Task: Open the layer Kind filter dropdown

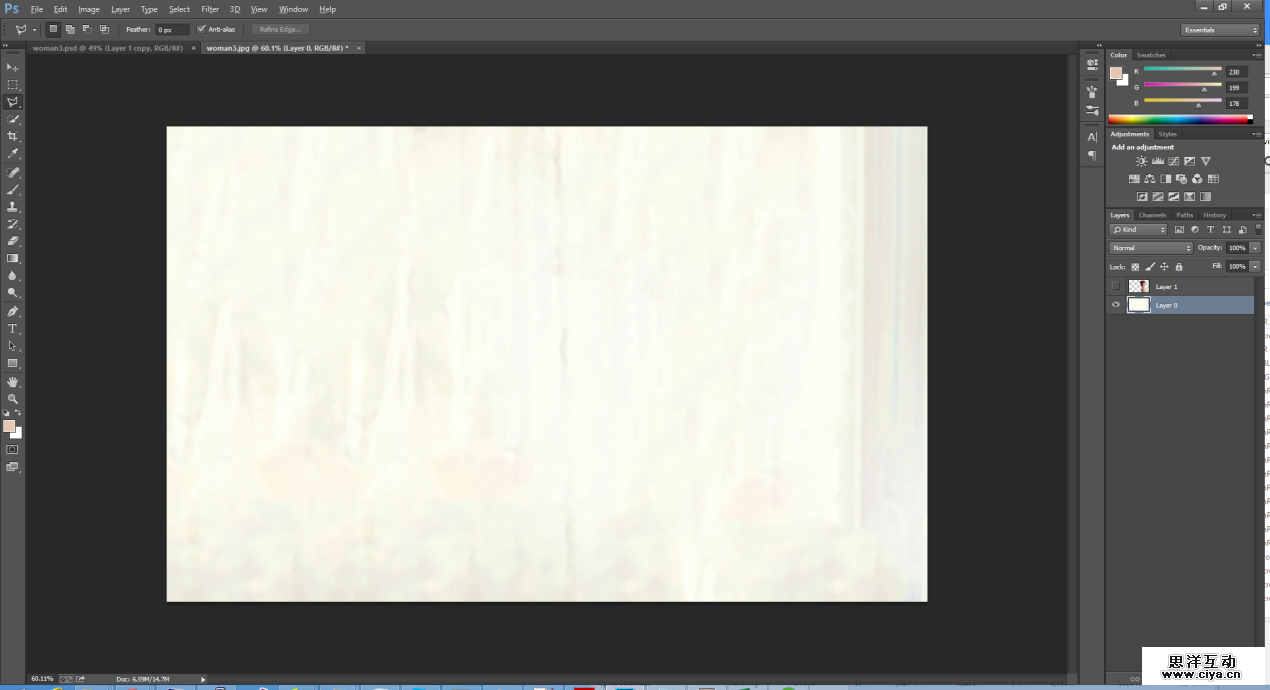Action: click(1139, 230)
